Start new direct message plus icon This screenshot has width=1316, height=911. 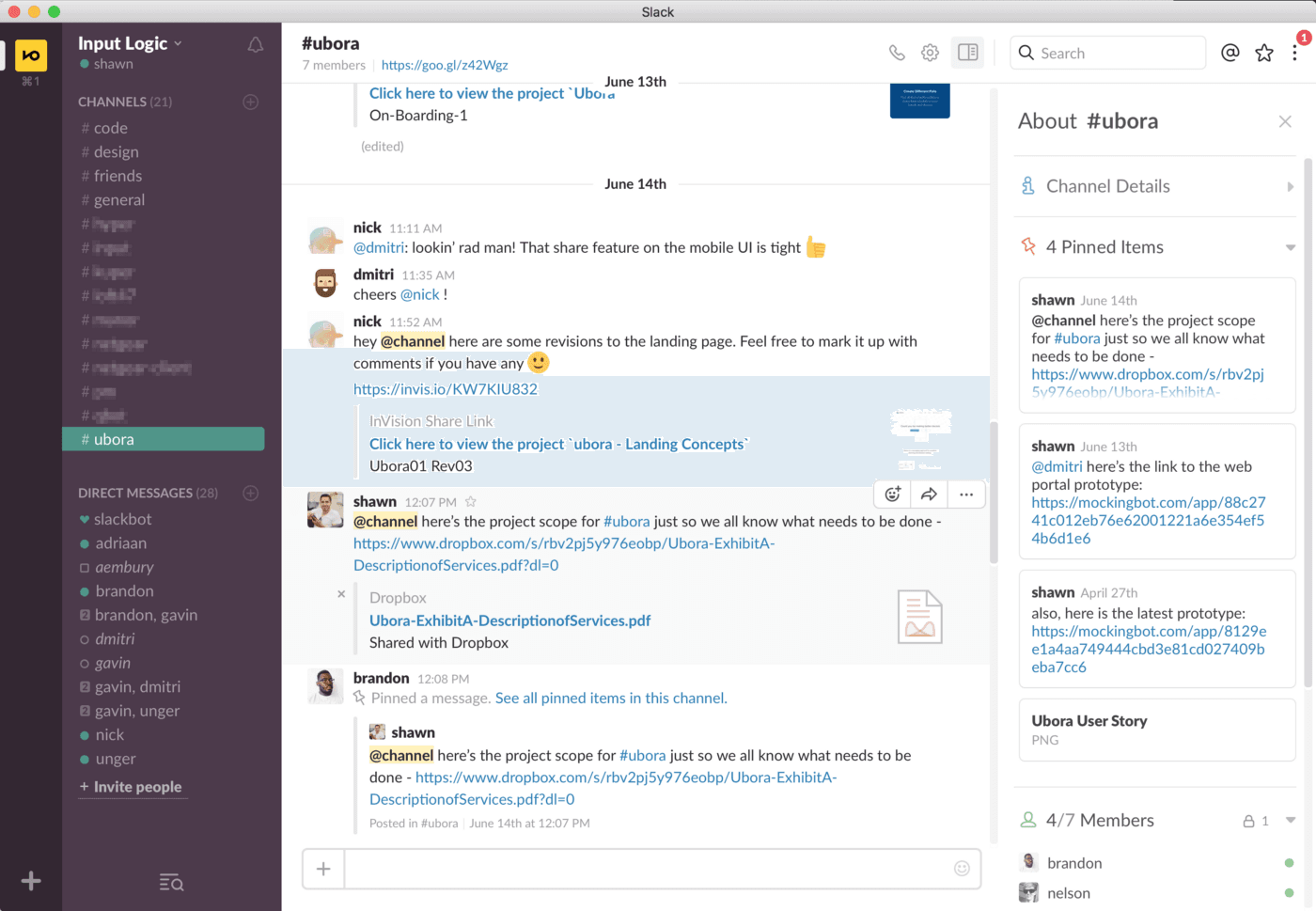251,493
